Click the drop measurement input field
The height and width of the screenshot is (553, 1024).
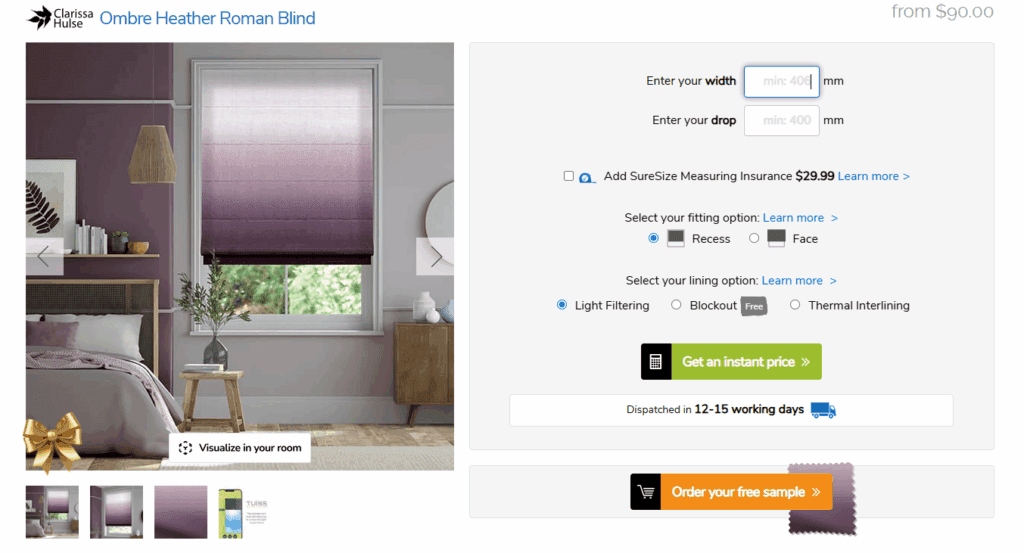781,121
